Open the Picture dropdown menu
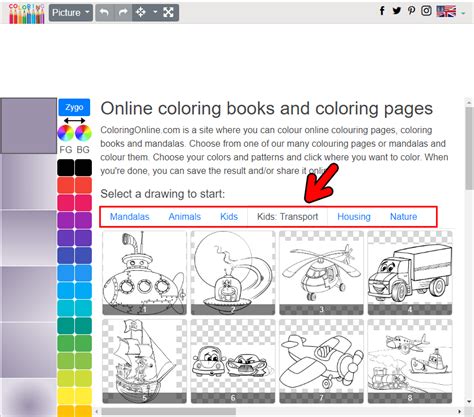 click(71, 13)
